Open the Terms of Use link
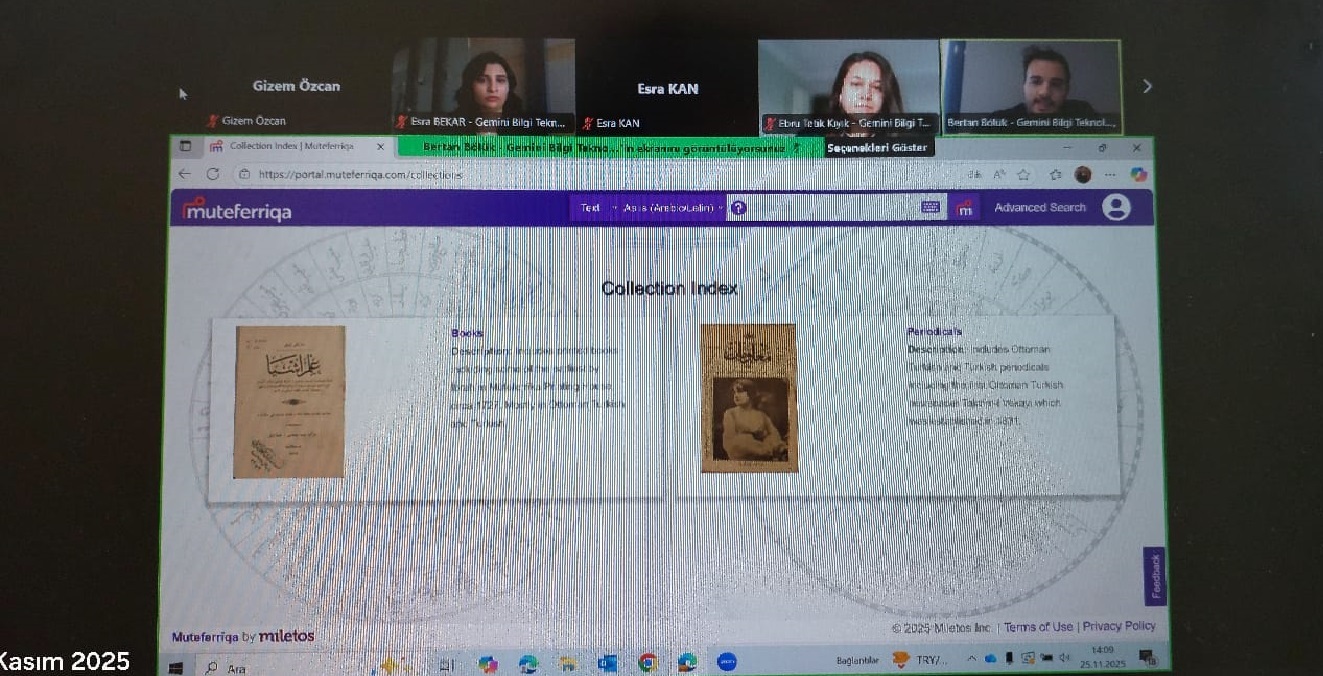 (x=1038, y=627)
